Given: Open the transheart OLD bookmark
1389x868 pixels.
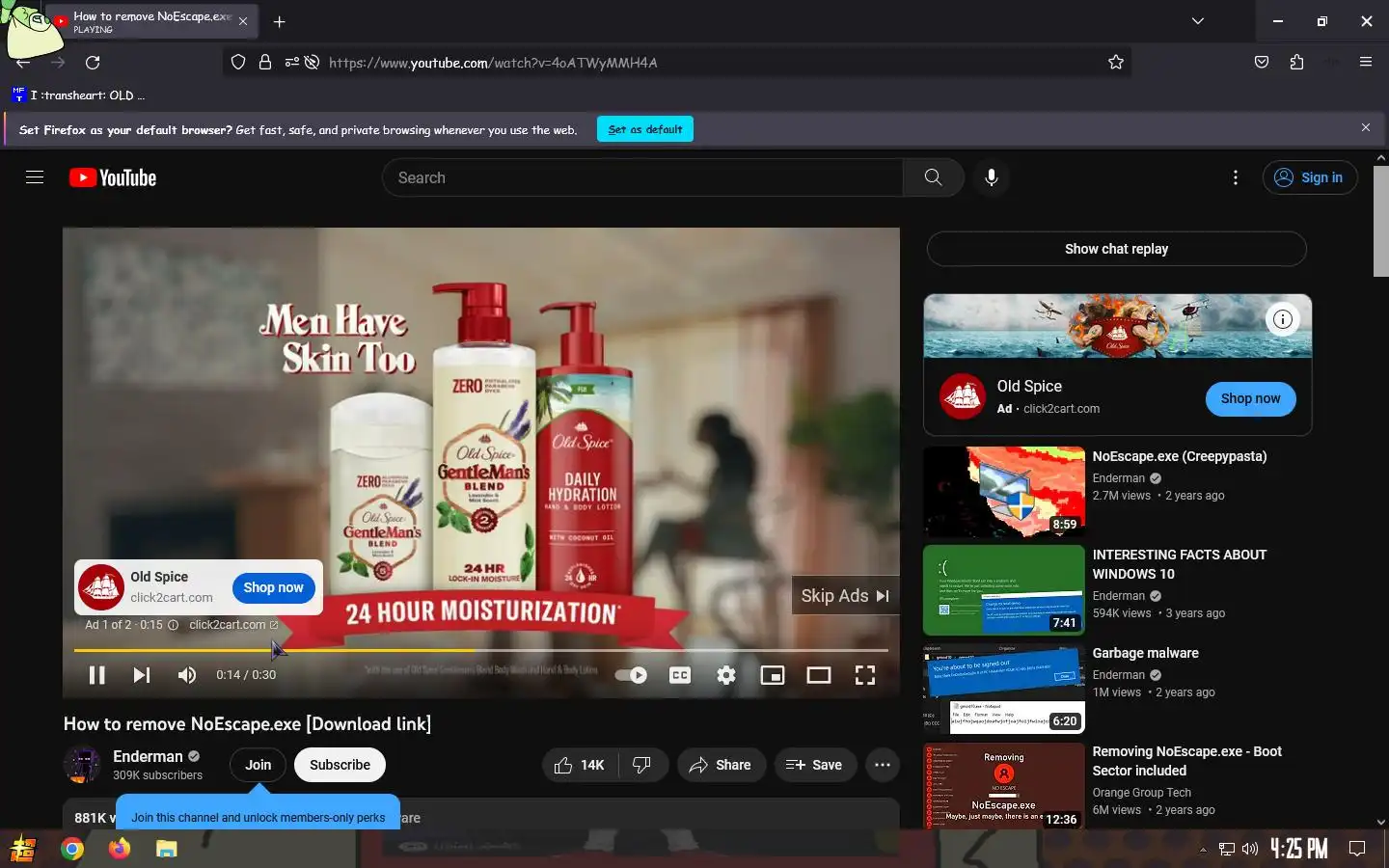Looking at the screenshot, I should coord(78,95).
